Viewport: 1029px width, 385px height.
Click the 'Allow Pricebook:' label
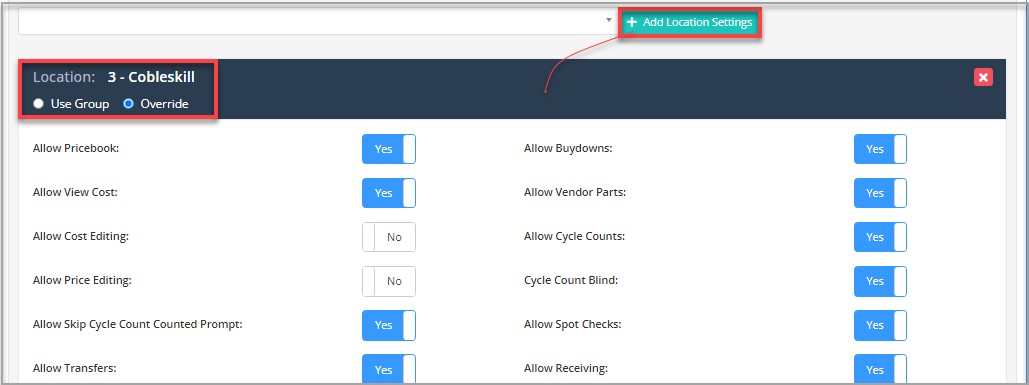point(75,148)
